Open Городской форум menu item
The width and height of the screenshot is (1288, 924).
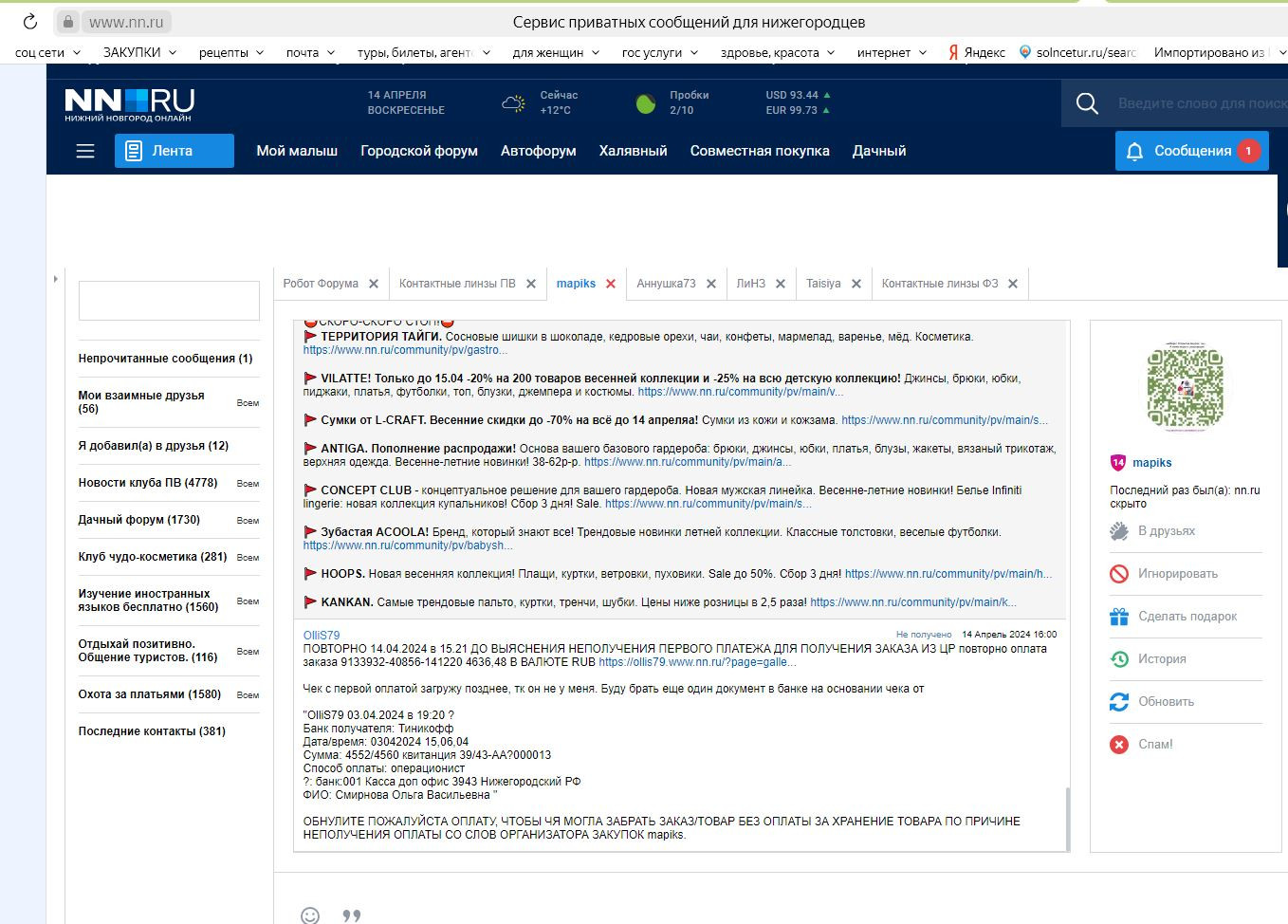pos(418,151)
